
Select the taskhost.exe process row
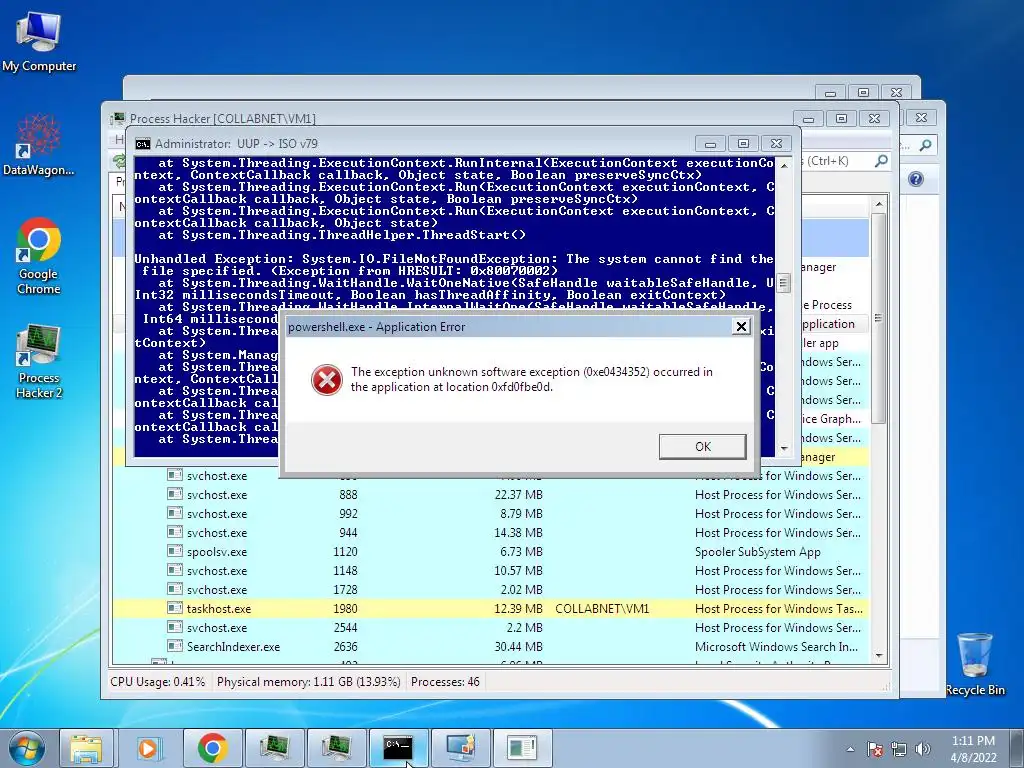coord(490,609)
